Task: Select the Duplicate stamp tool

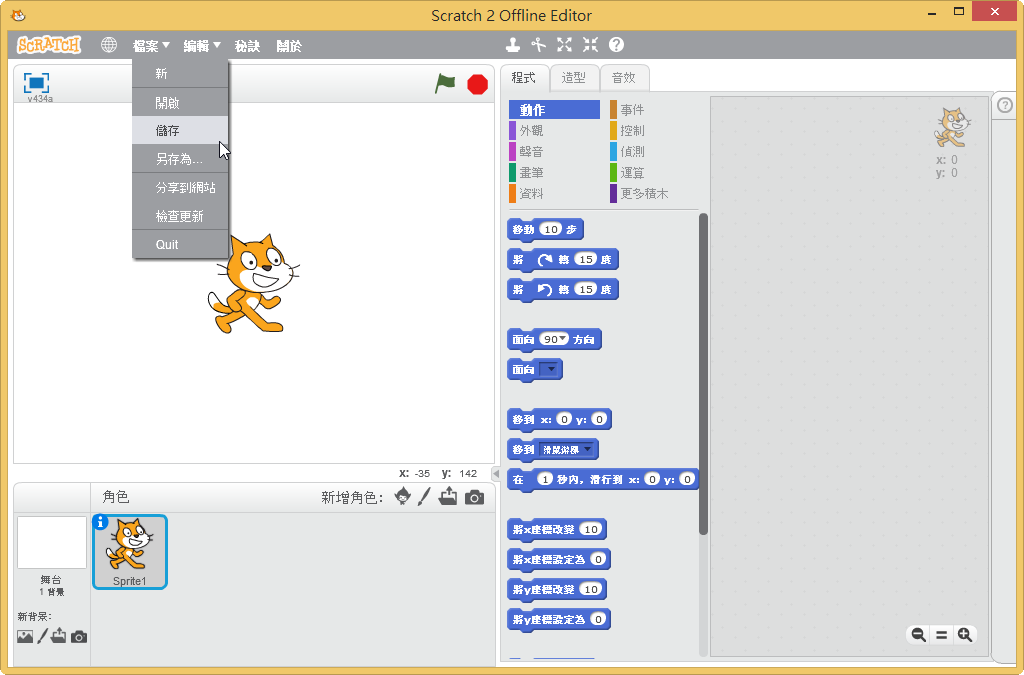Action: 513,44
